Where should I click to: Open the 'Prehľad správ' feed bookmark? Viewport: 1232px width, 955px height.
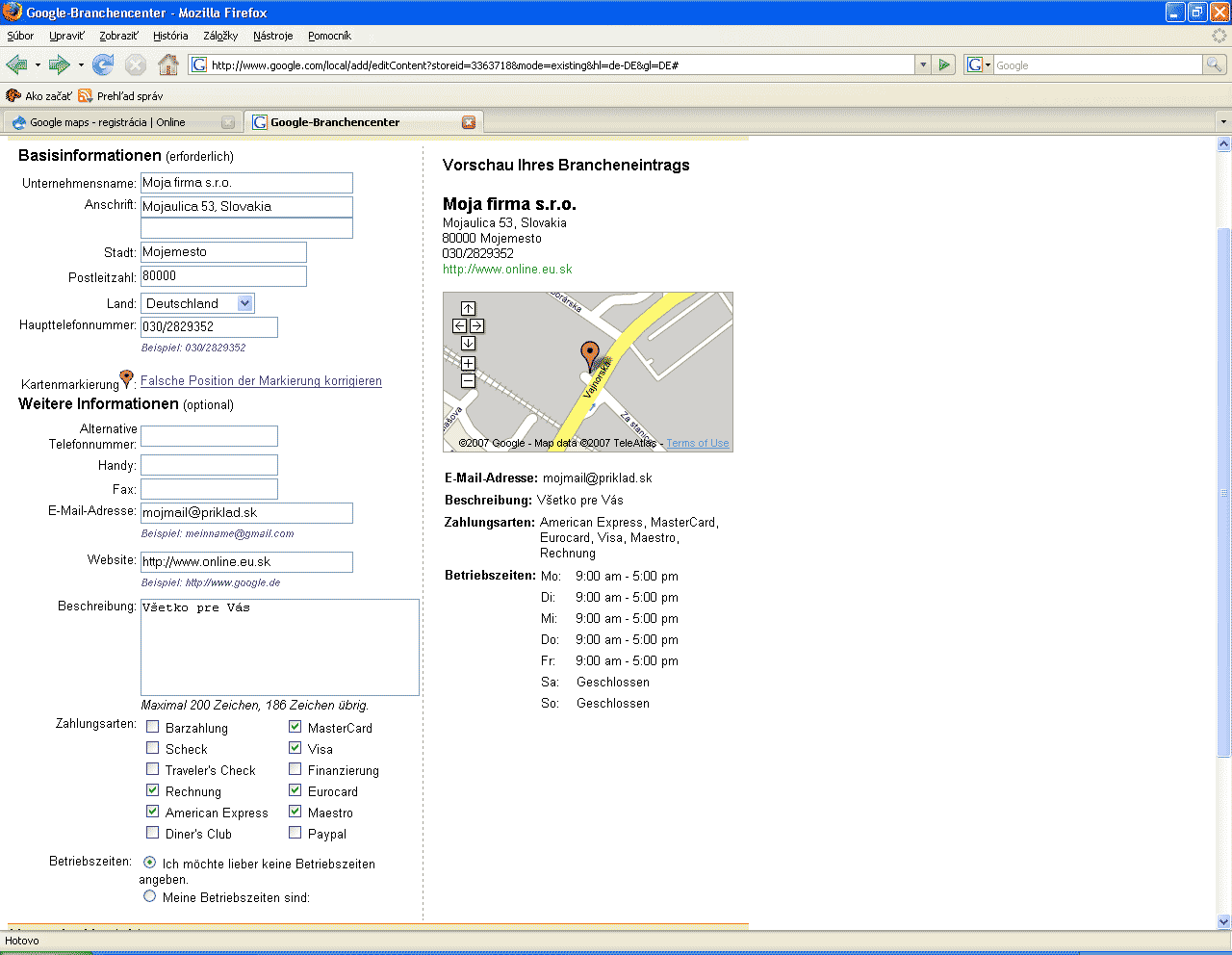pyautogui.click(x=120, y=96)
